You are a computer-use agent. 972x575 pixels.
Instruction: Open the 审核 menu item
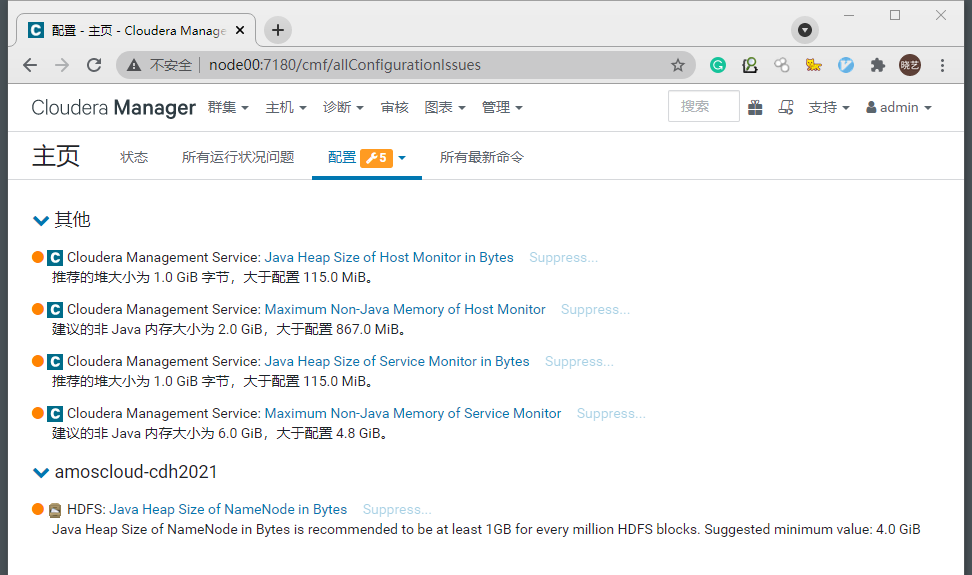(x=394, y=108)
